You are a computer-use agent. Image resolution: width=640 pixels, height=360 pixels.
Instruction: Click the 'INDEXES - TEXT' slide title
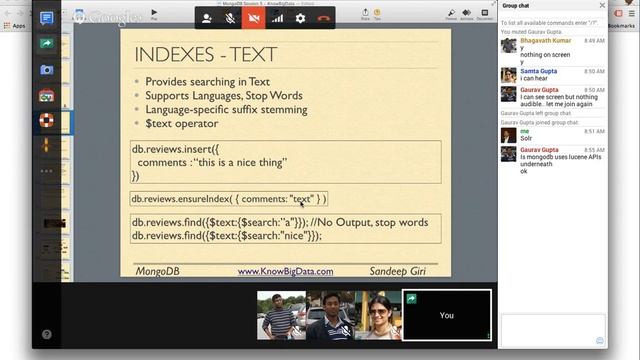(x=206, y=54)
